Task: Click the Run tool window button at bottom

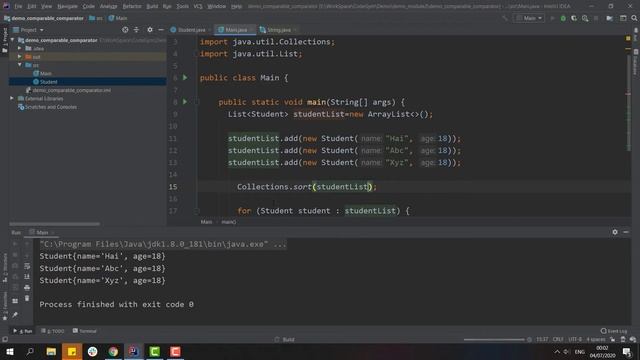Action: [23, 331]
